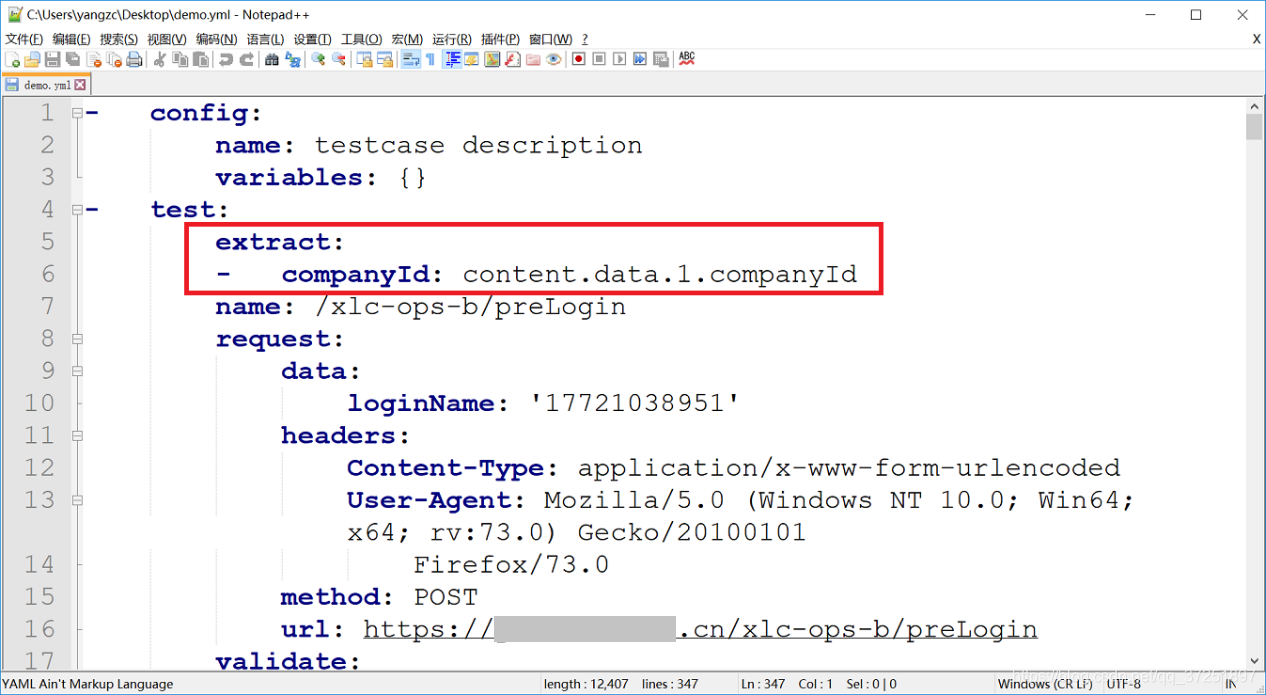Viewport: 1266px width, 695px height.
Task: Open the 语言(L) menu
Action: (x=265, y=39)
